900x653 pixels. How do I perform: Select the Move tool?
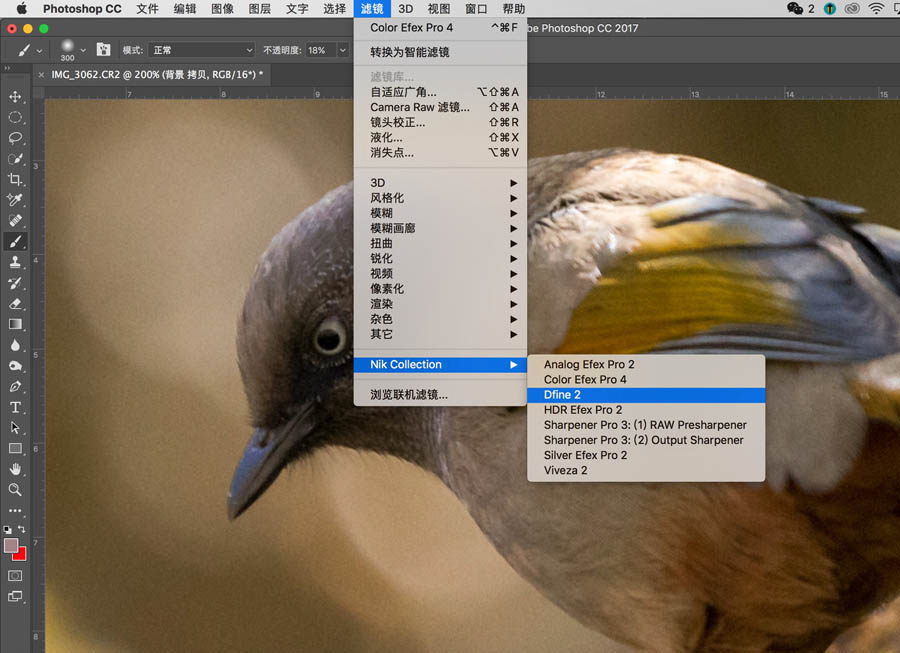(15, 96)
